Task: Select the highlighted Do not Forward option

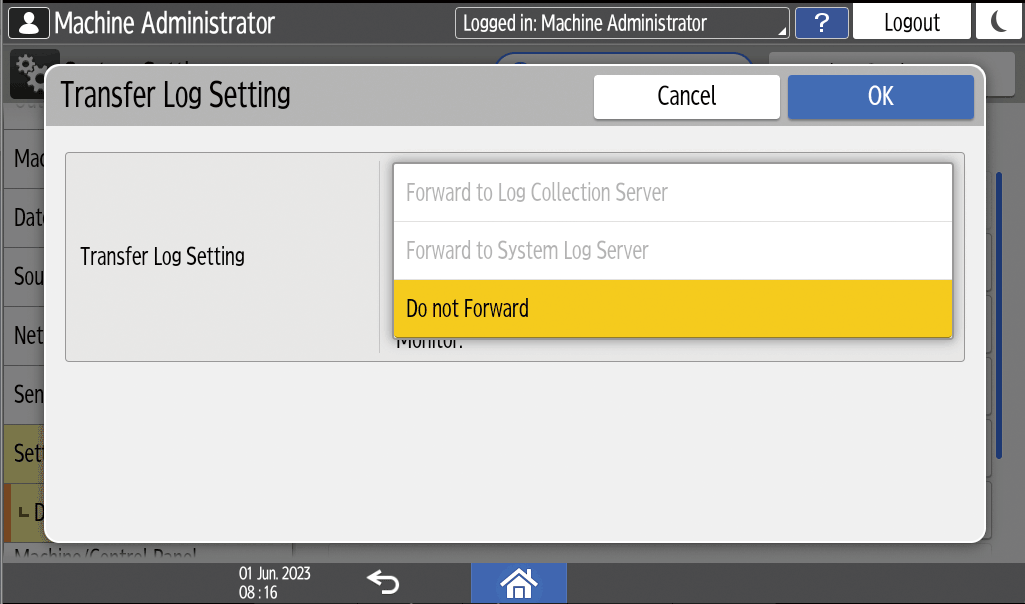Action: (x=672, y=308)
